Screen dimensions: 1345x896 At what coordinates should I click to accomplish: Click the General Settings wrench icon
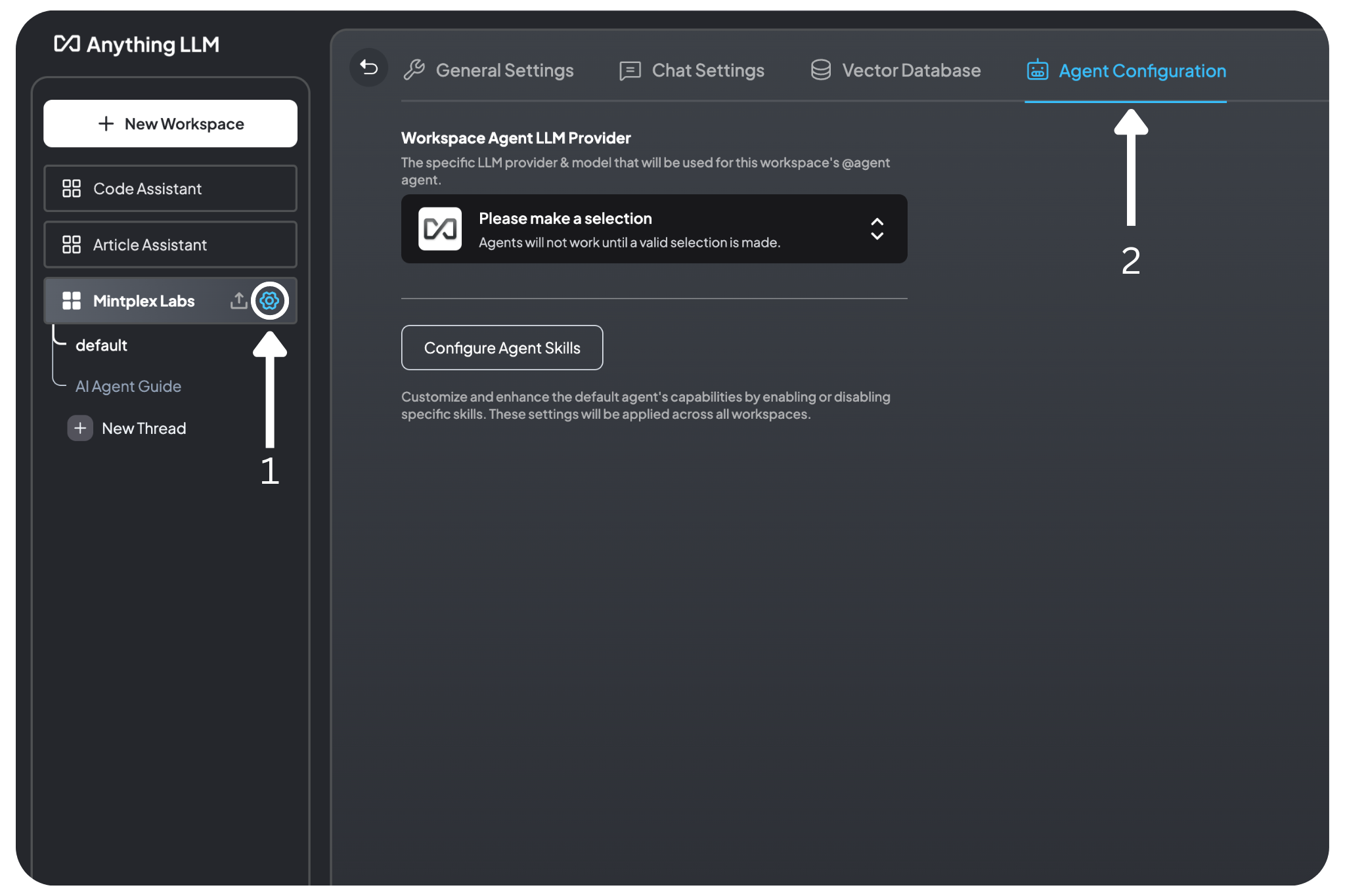[x=417, y=70]
